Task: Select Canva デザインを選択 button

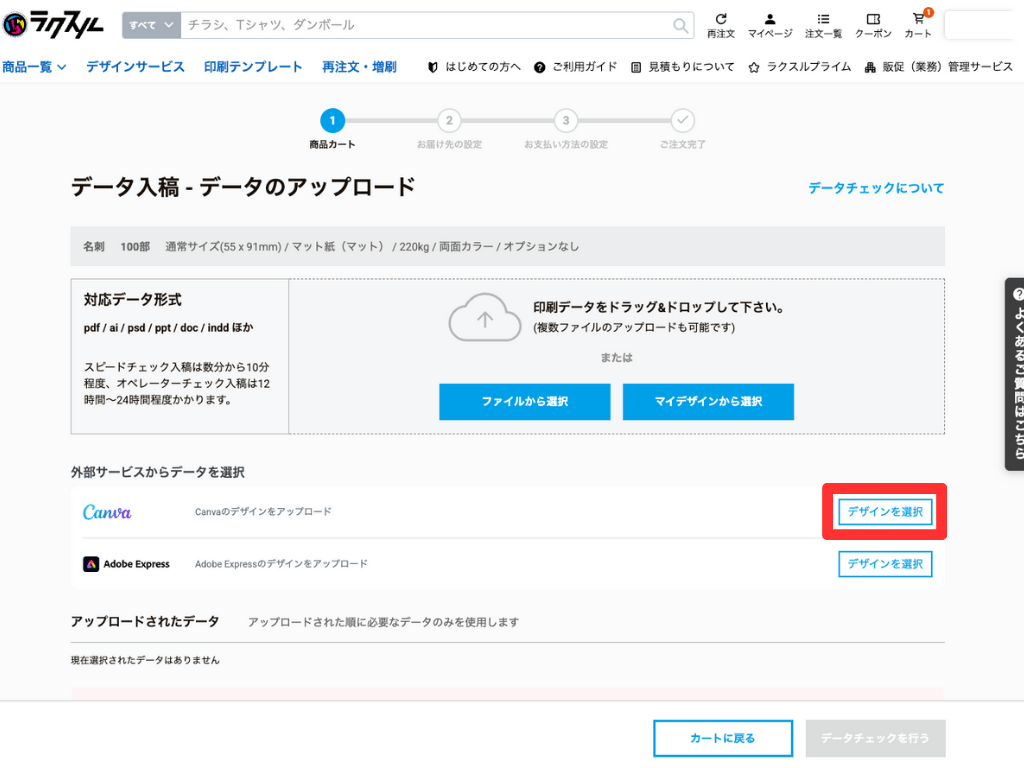Action: [x=884, y=511]
